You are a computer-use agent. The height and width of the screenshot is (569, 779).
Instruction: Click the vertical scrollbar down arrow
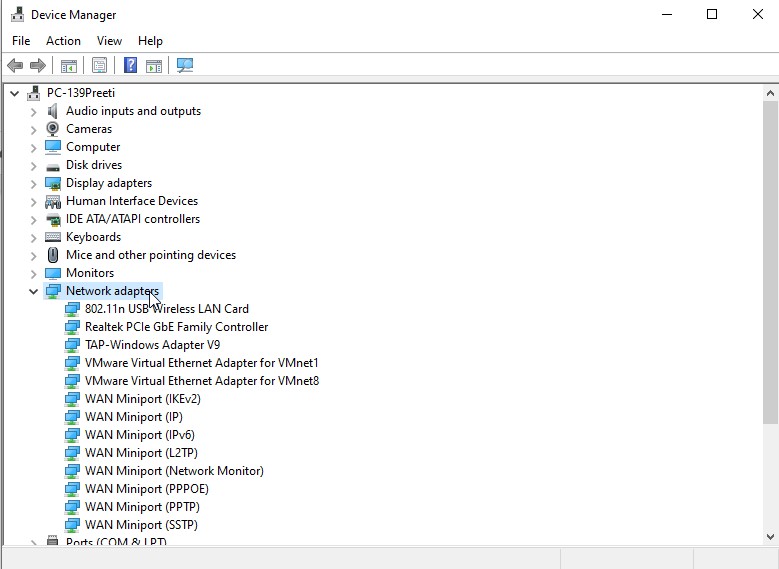click(x=770, y=537)
